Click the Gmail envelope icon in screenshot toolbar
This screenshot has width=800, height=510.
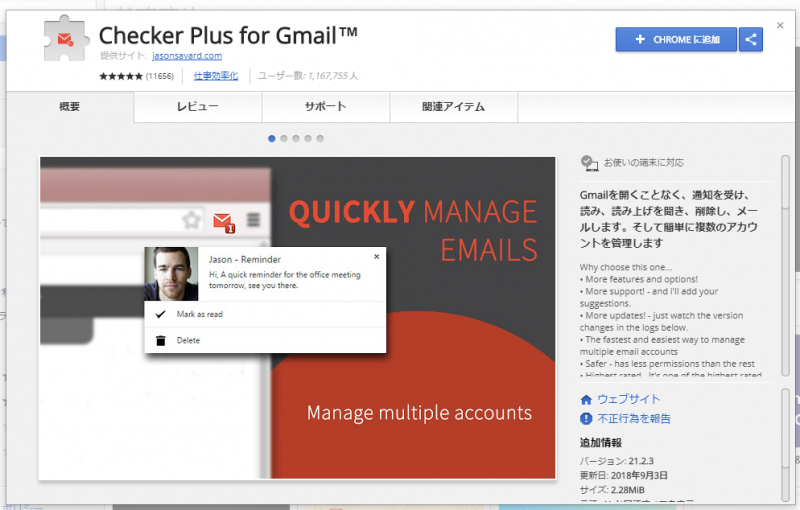pyautogui.click(x=223, y=222)
